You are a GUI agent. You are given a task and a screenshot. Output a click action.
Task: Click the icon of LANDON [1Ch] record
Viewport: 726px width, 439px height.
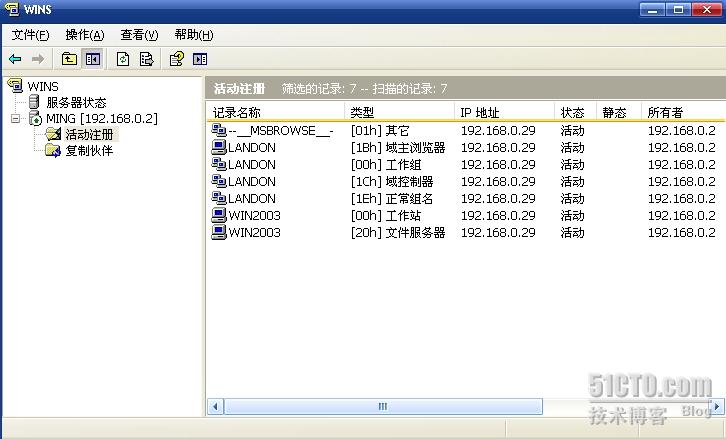coord(219,181)
